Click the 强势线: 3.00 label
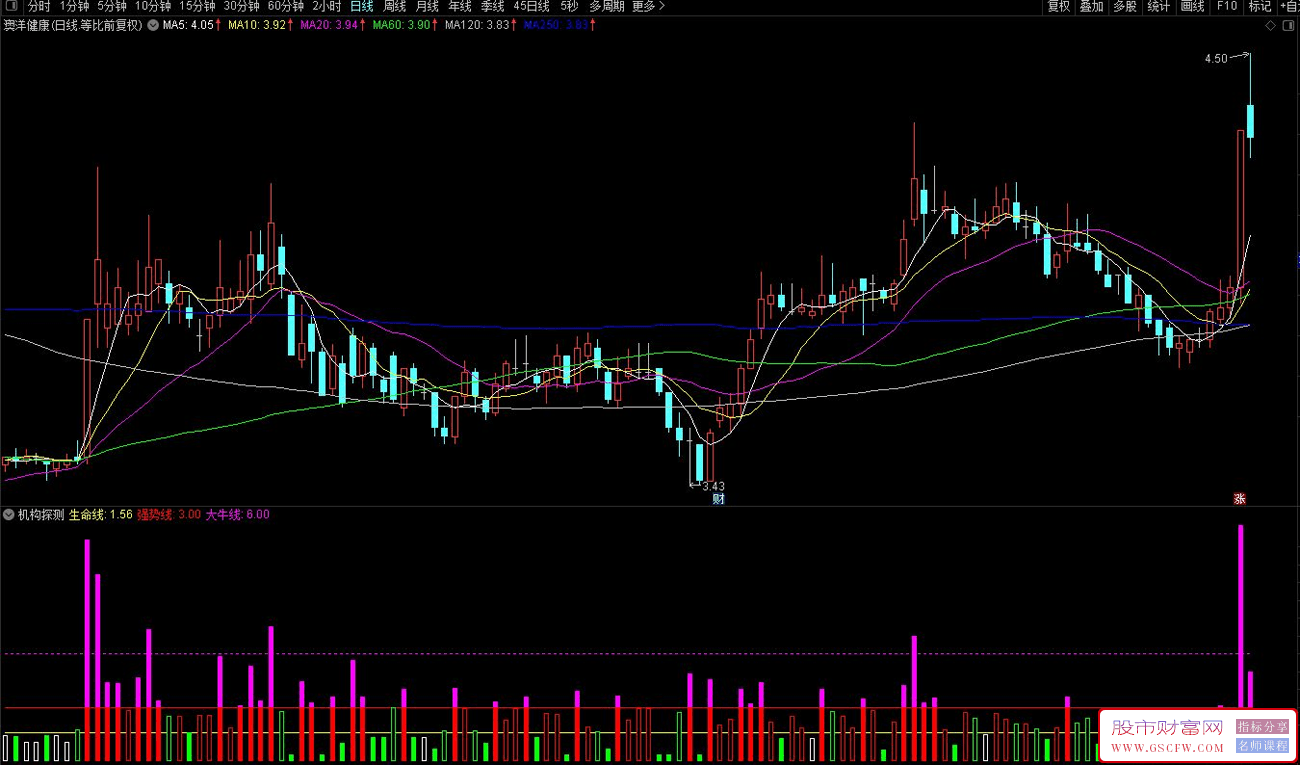 coord(168,515)
